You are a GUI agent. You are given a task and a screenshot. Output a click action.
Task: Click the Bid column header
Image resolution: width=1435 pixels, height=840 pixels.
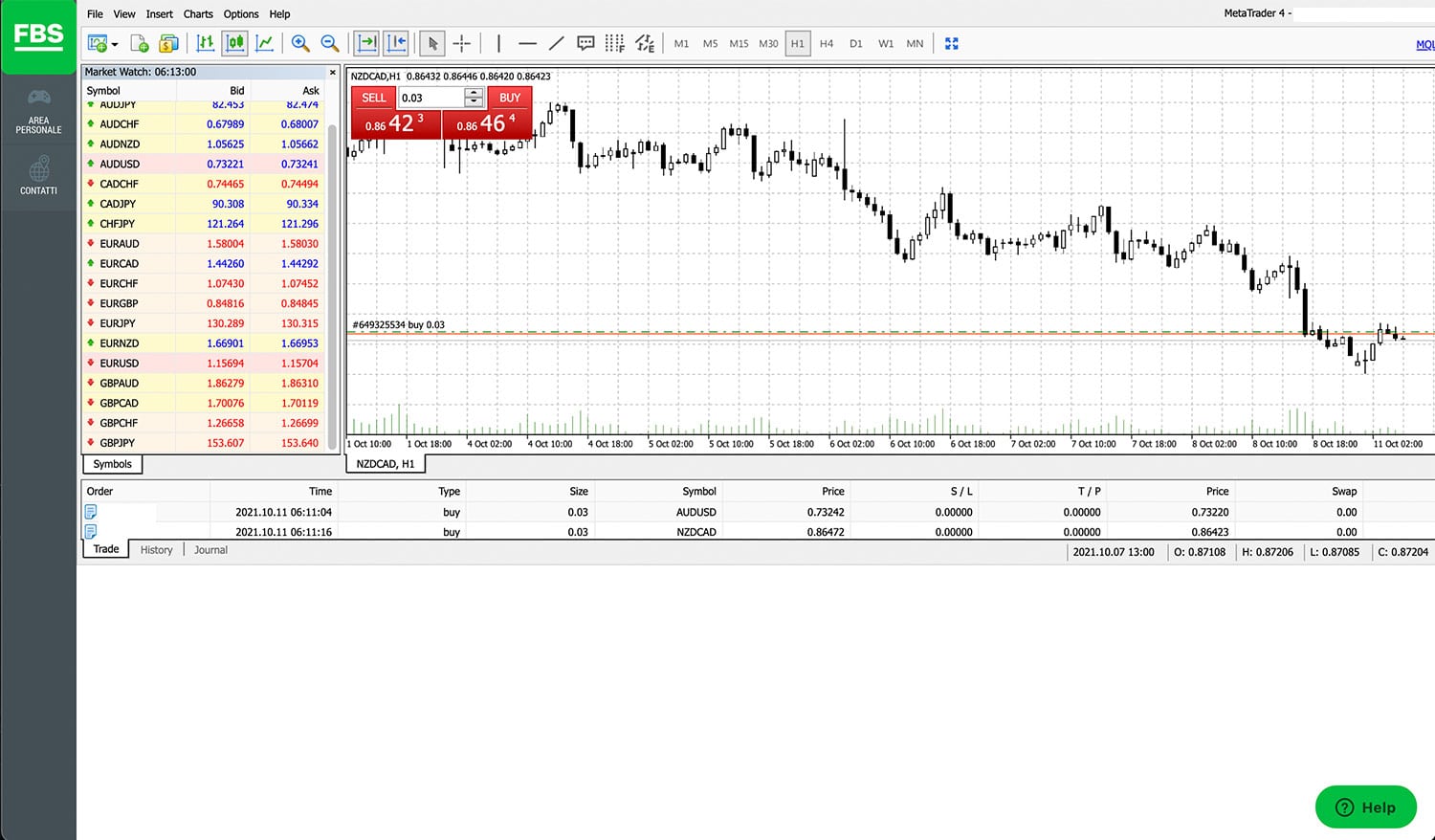pos(237,91)
